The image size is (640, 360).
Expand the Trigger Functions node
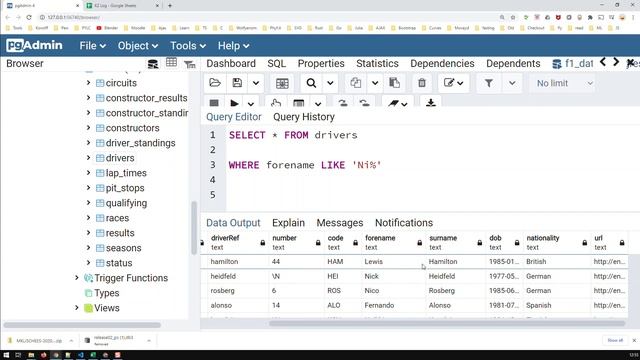(x=77, y=278)
